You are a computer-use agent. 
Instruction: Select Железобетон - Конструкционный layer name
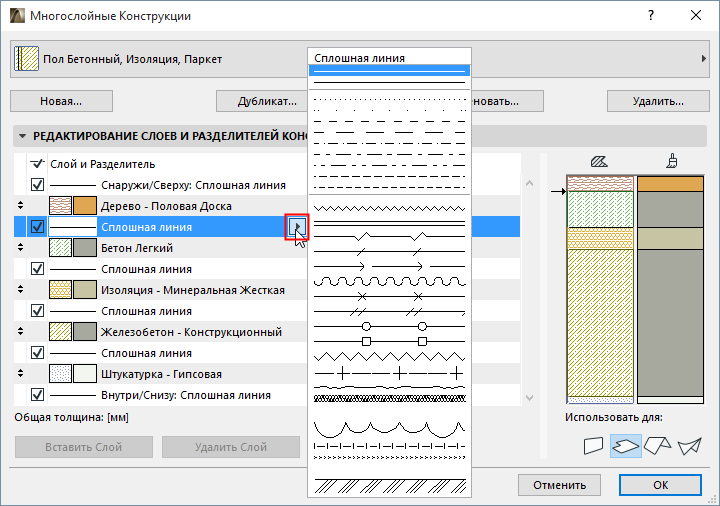click(191, 332)
